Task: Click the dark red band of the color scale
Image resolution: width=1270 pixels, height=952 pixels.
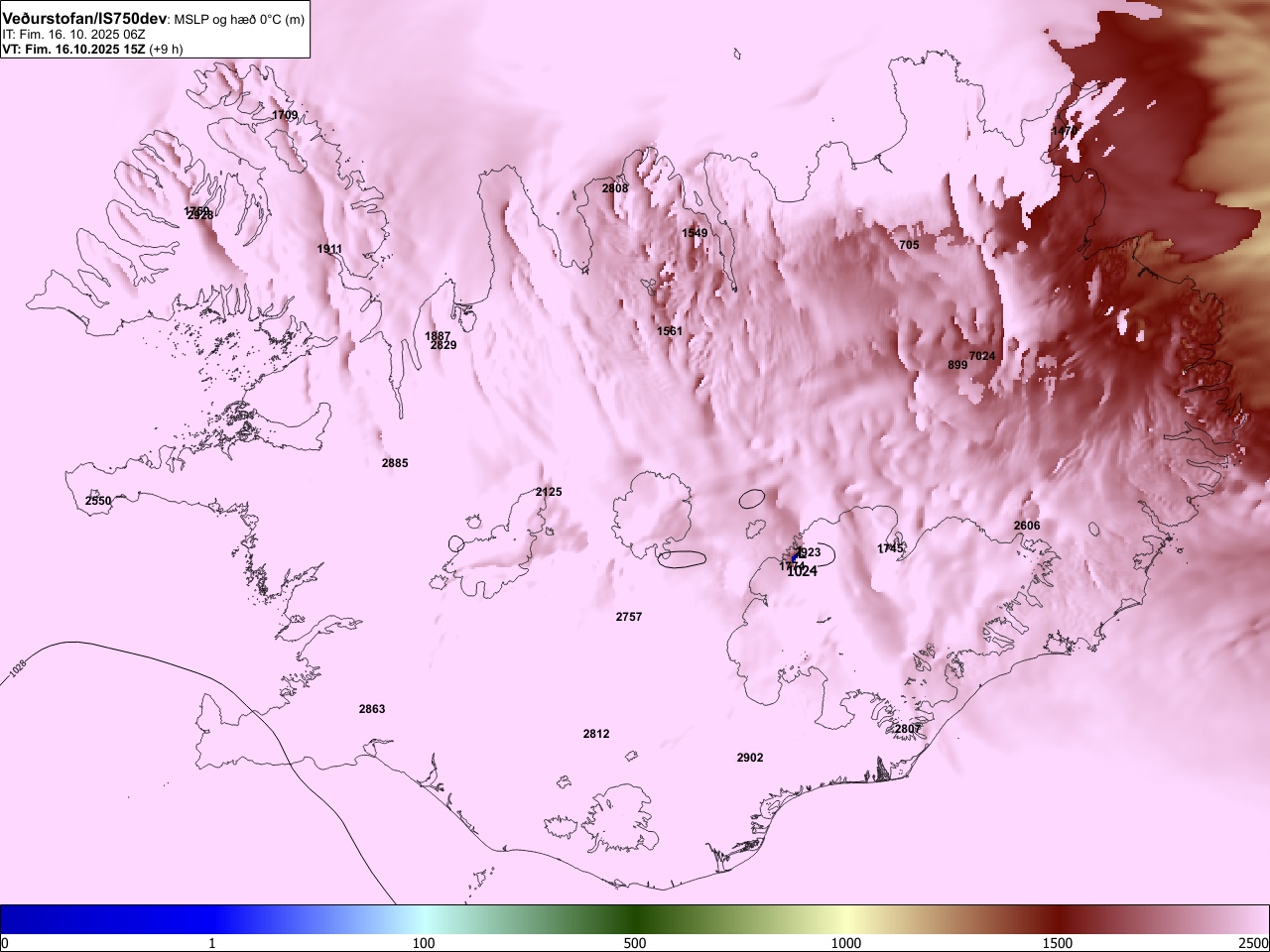Action: (x=1058, y=919)
